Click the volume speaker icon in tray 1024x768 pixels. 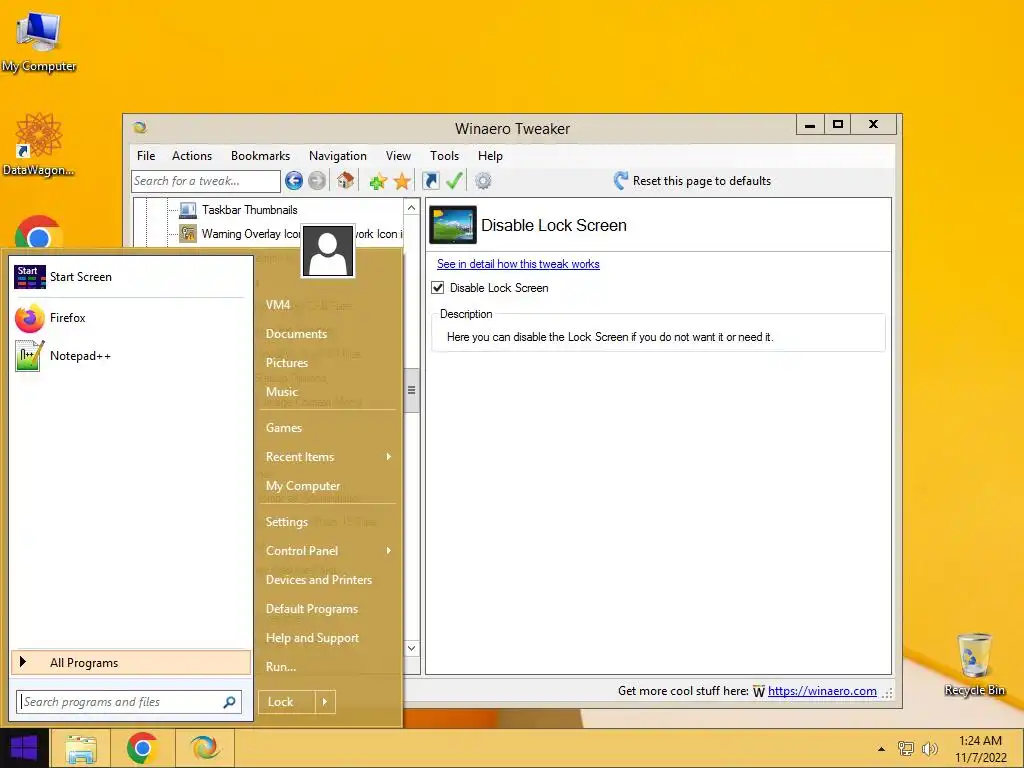tap(929, 748)
